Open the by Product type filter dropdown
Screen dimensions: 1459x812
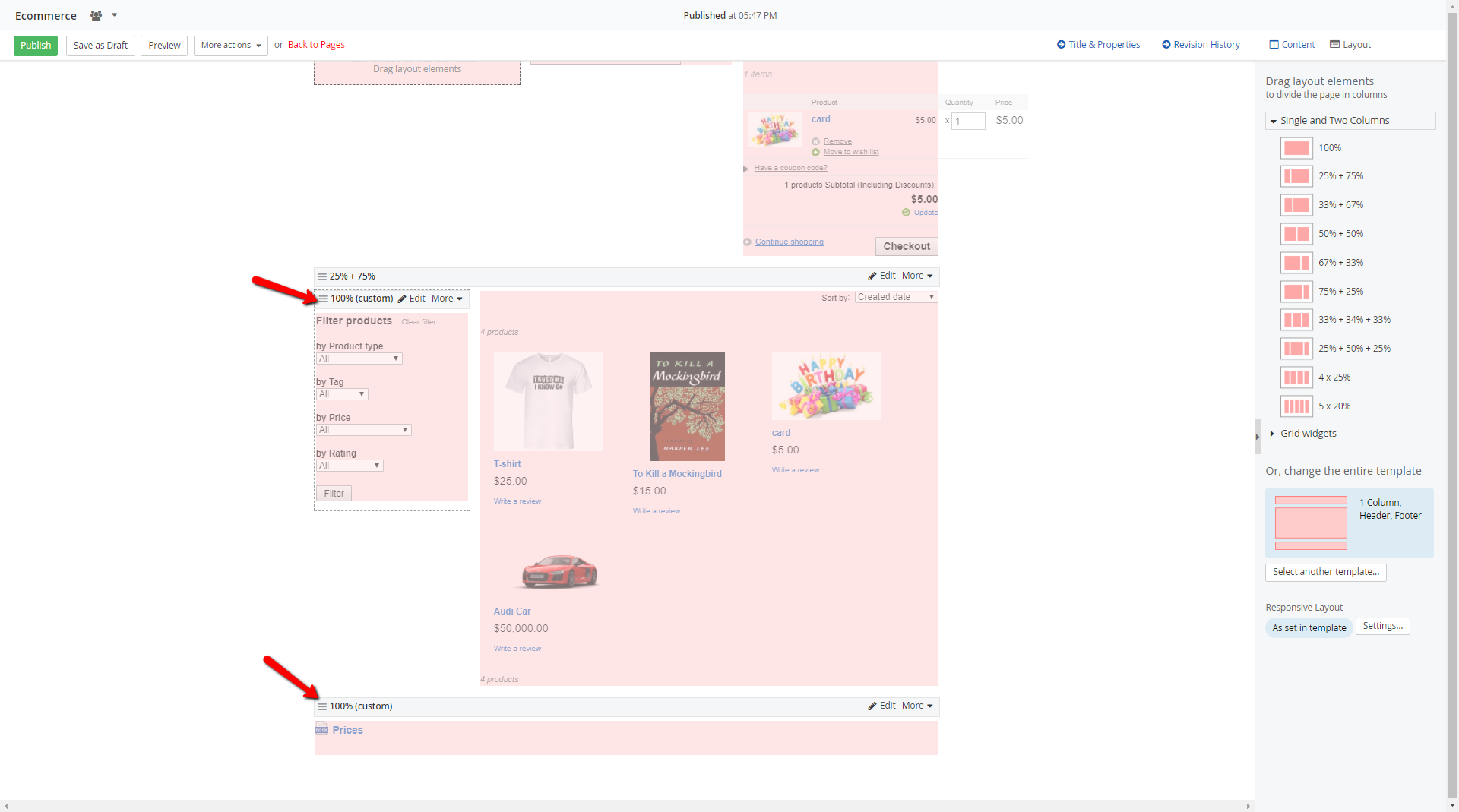pos(359,359)
